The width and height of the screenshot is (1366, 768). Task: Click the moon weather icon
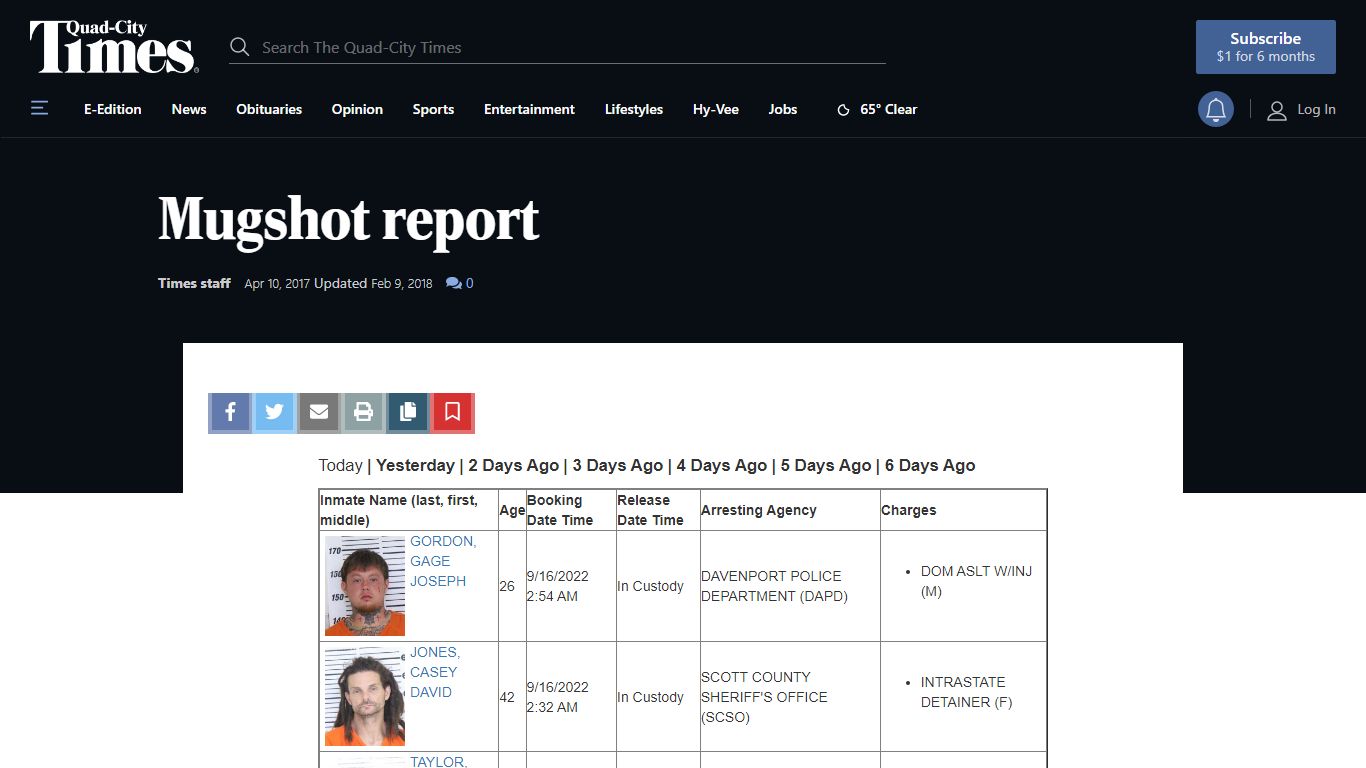click(843, 110)
